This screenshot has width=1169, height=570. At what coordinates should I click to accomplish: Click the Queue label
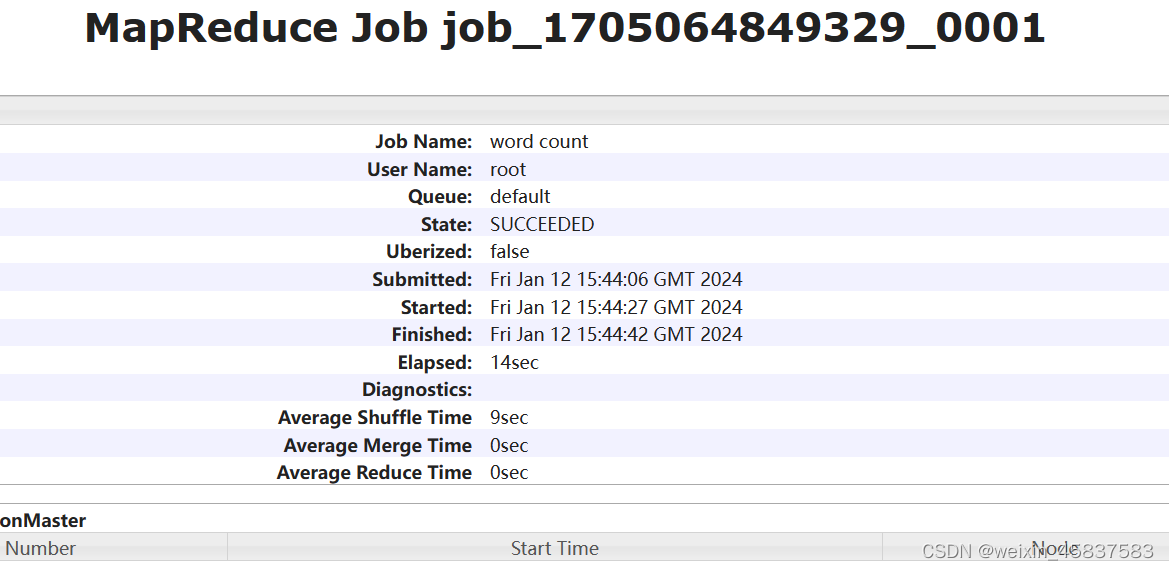pyautogui.click(x=440, y=197)
